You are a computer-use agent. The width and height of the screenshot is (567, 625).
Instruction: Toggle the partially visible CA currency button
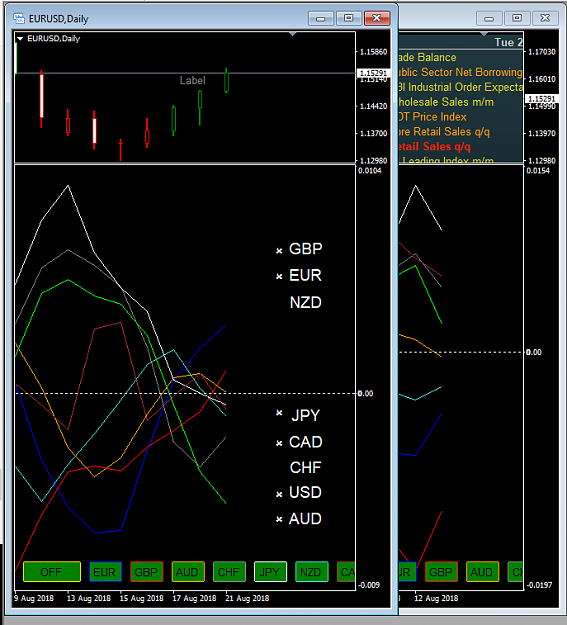pyautogui.click(x=346, y=572)
